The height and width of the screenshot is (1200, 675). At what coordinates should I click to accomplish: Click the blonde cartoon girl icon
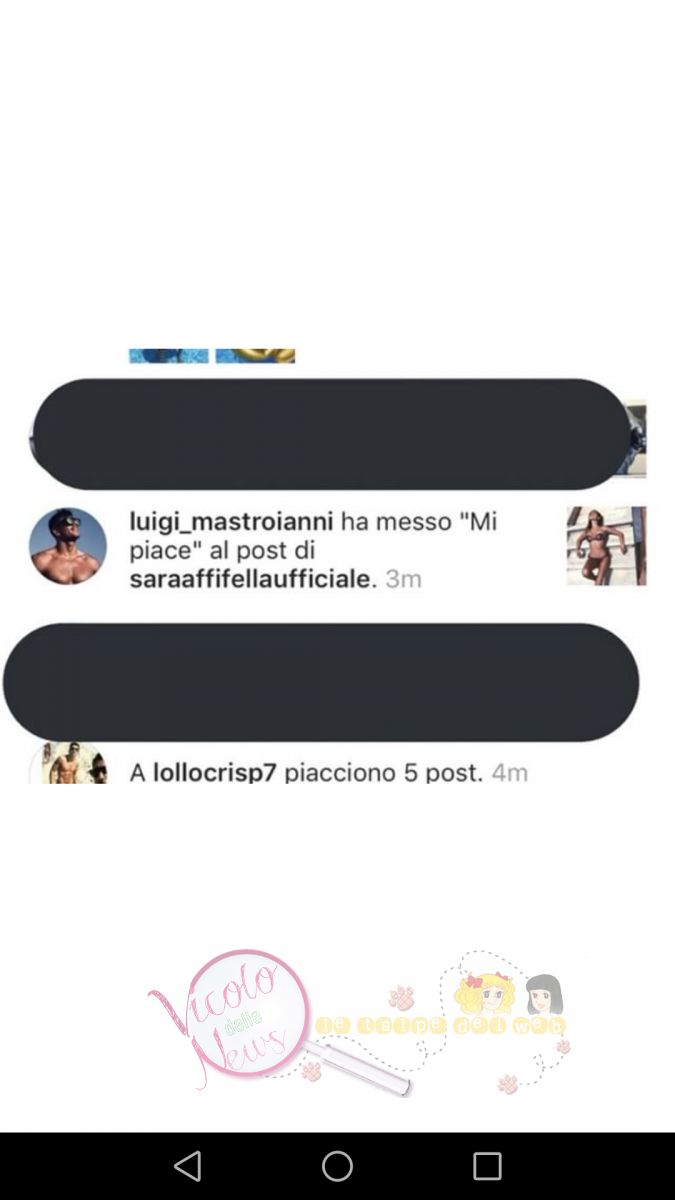[486, 994]
